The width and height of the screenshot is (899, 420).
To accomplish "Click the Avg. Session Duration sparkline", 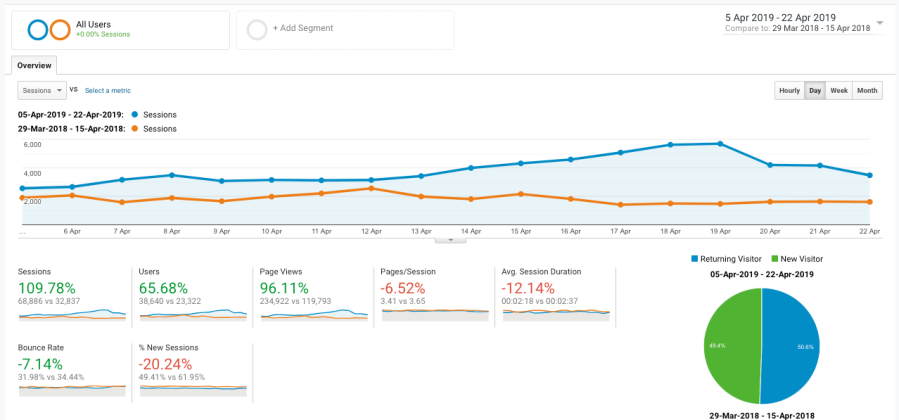I will tap(556, 313).
